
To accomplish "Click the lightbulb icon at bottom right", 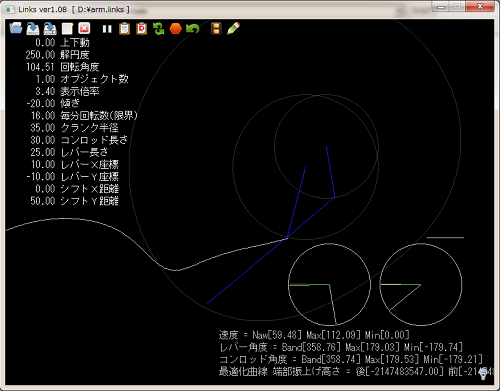I will tap(483, 374).
